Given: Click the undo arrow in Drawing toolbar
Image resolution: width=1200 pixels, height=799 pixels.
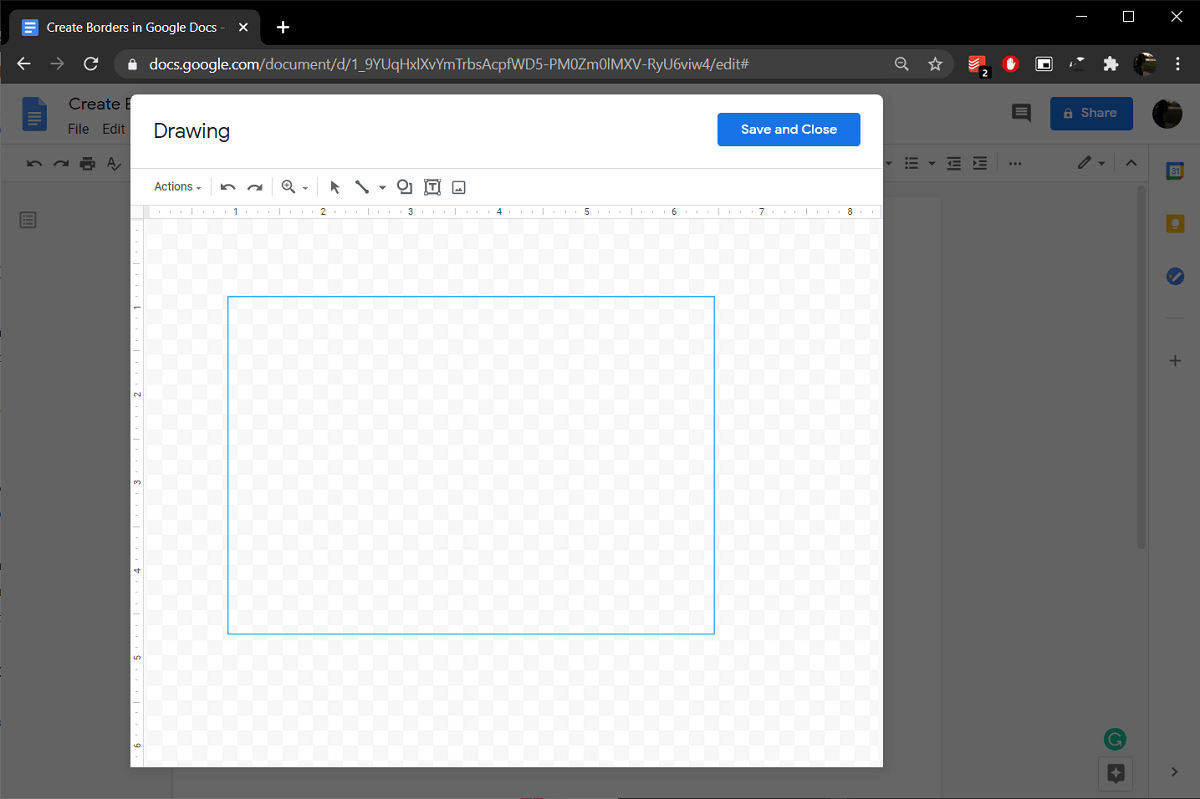Looking at the screenshot, I should pyautogui.click(x=228, y=187).
